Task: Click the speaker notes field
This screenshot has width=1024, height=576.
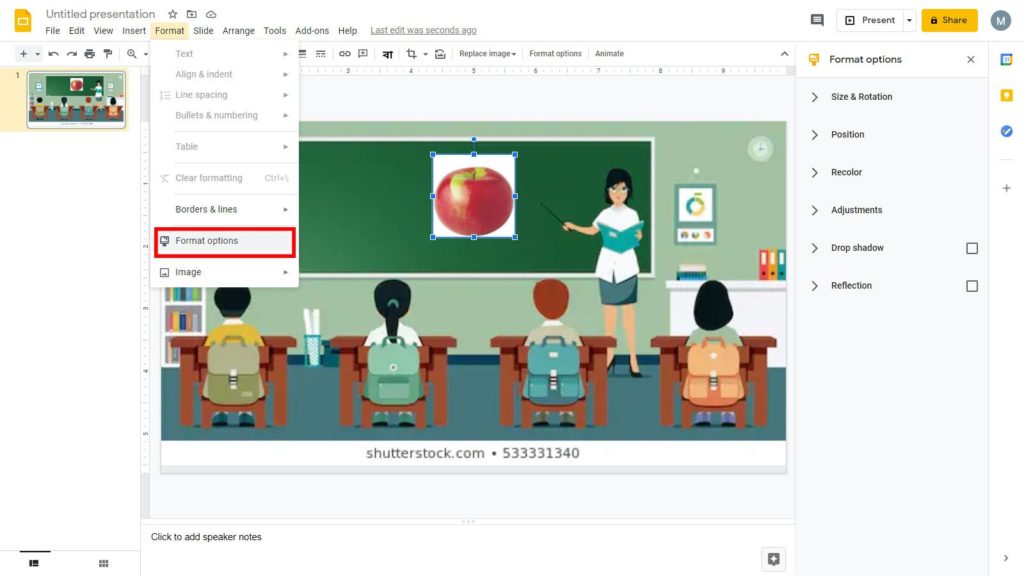Action: [468, 537]
